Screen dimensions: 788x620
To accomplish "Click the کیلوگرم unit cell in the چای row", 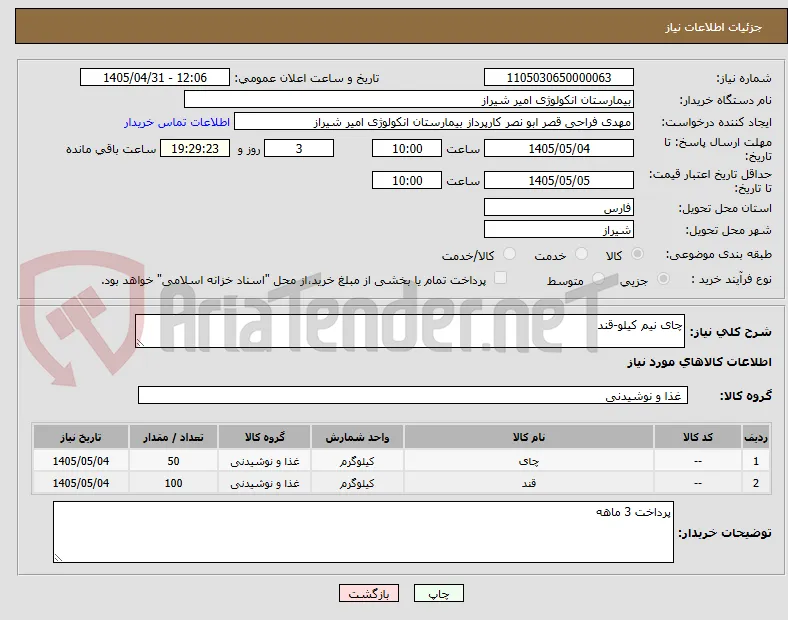I will (x=357, y=461).
